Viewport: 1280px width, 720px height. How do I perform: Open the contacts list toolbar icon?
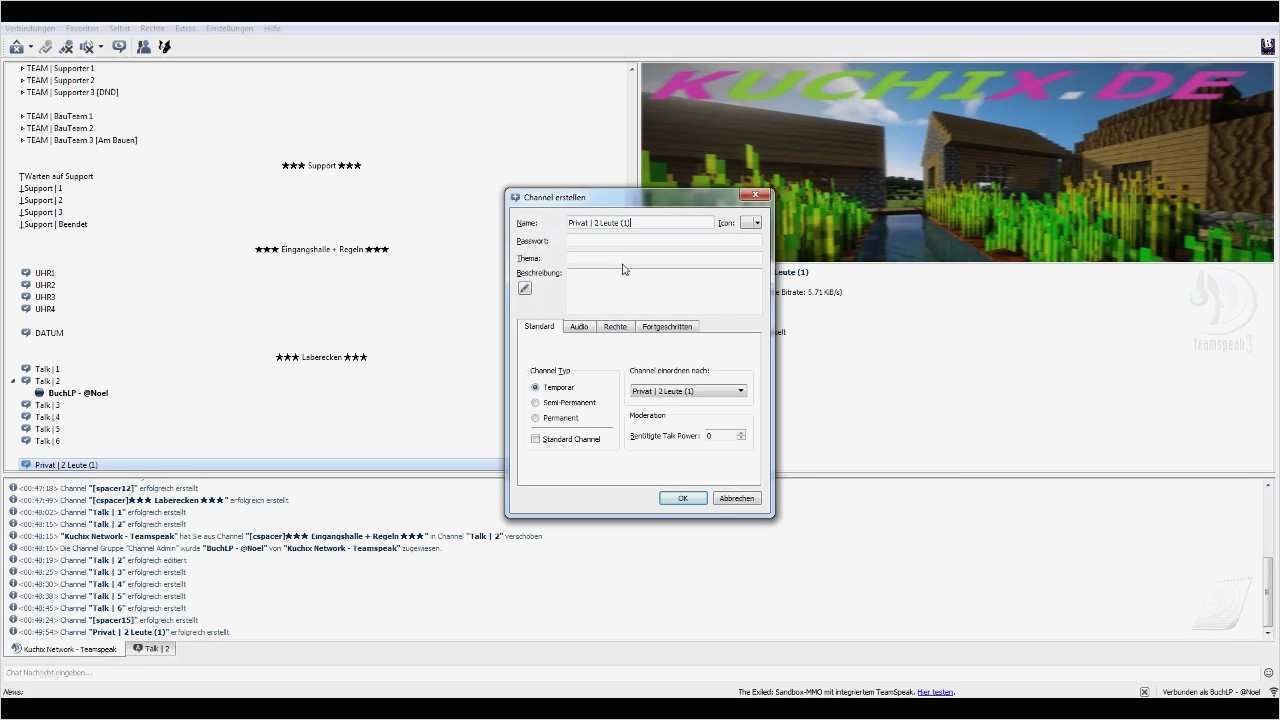click(x=144, y=47)
